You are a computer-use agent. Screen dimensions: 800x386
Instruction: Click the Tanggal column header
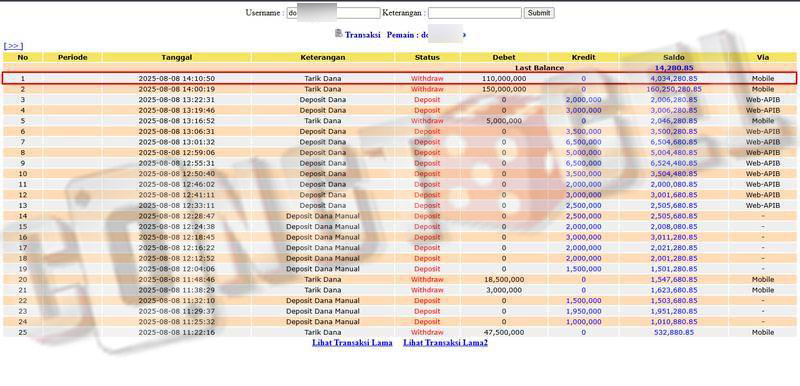(177, 57)
